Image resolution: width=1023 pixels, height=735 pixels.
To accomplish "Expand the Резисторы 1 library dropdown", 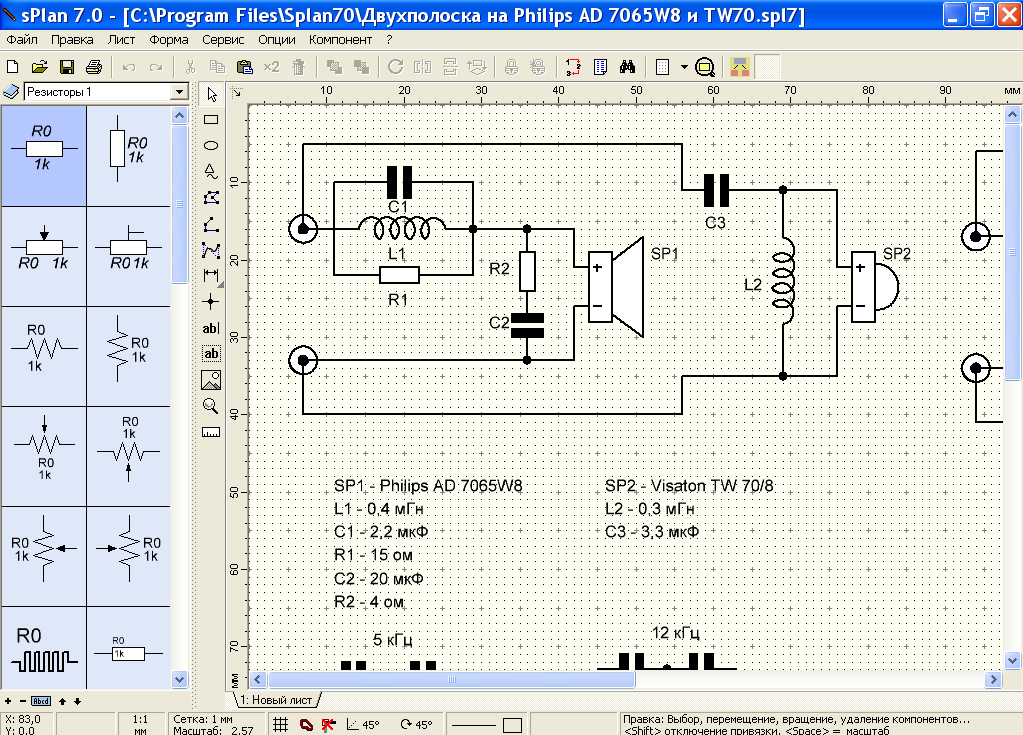I will [x=179, y=92].
